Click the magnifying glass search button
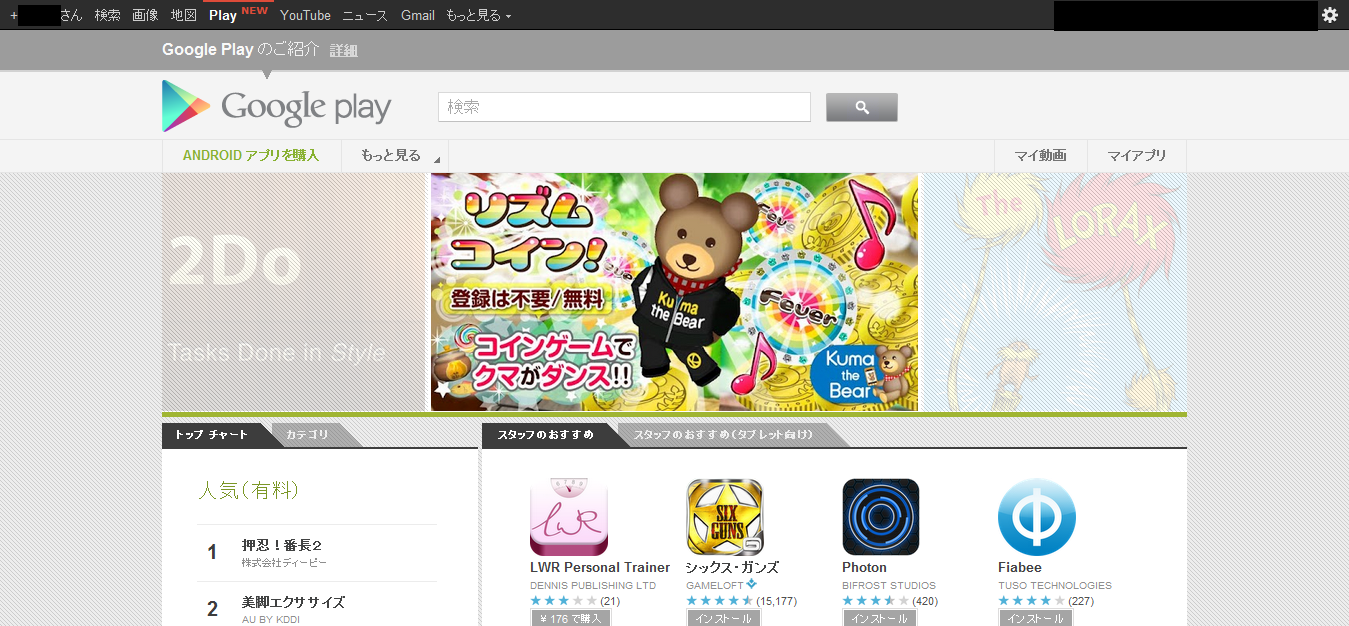Screen dimensions: 1349x626 (x=861, y=107)
